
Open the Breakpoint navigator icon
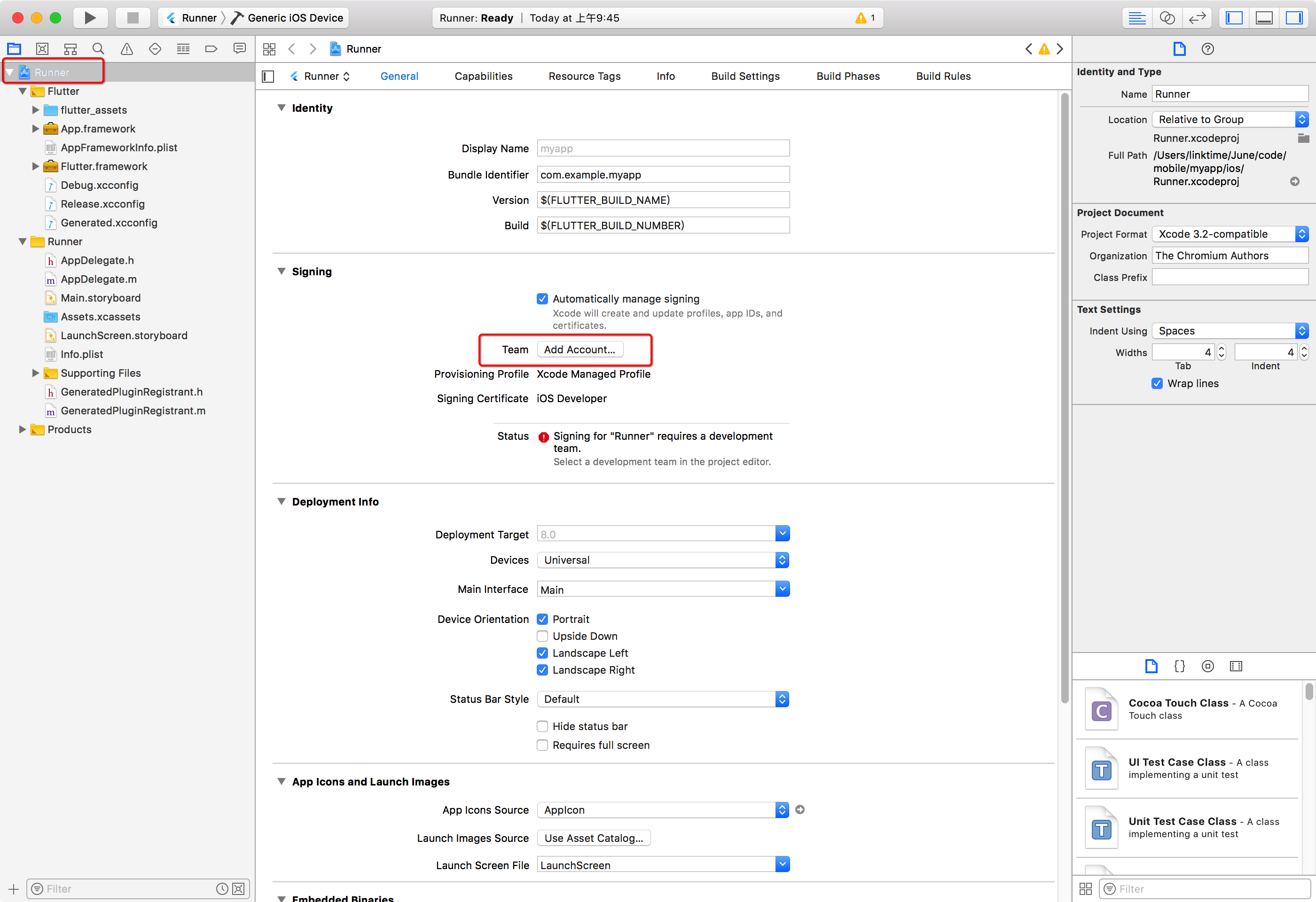click(211, 49)
